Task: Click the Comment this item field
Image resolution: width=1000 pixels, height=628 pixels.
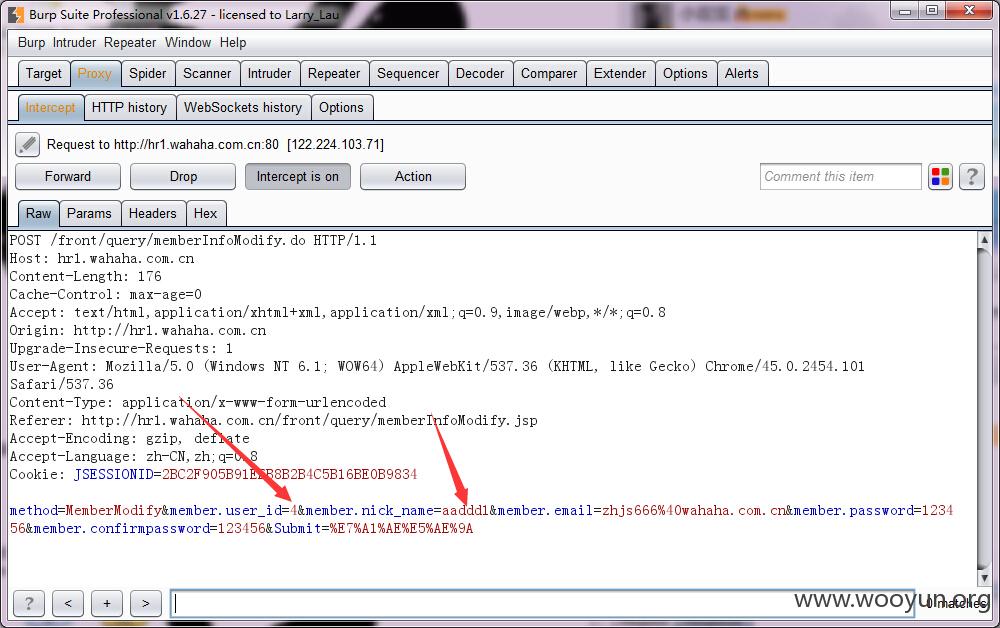Action: pyautogui.click(x=841, y=177)
